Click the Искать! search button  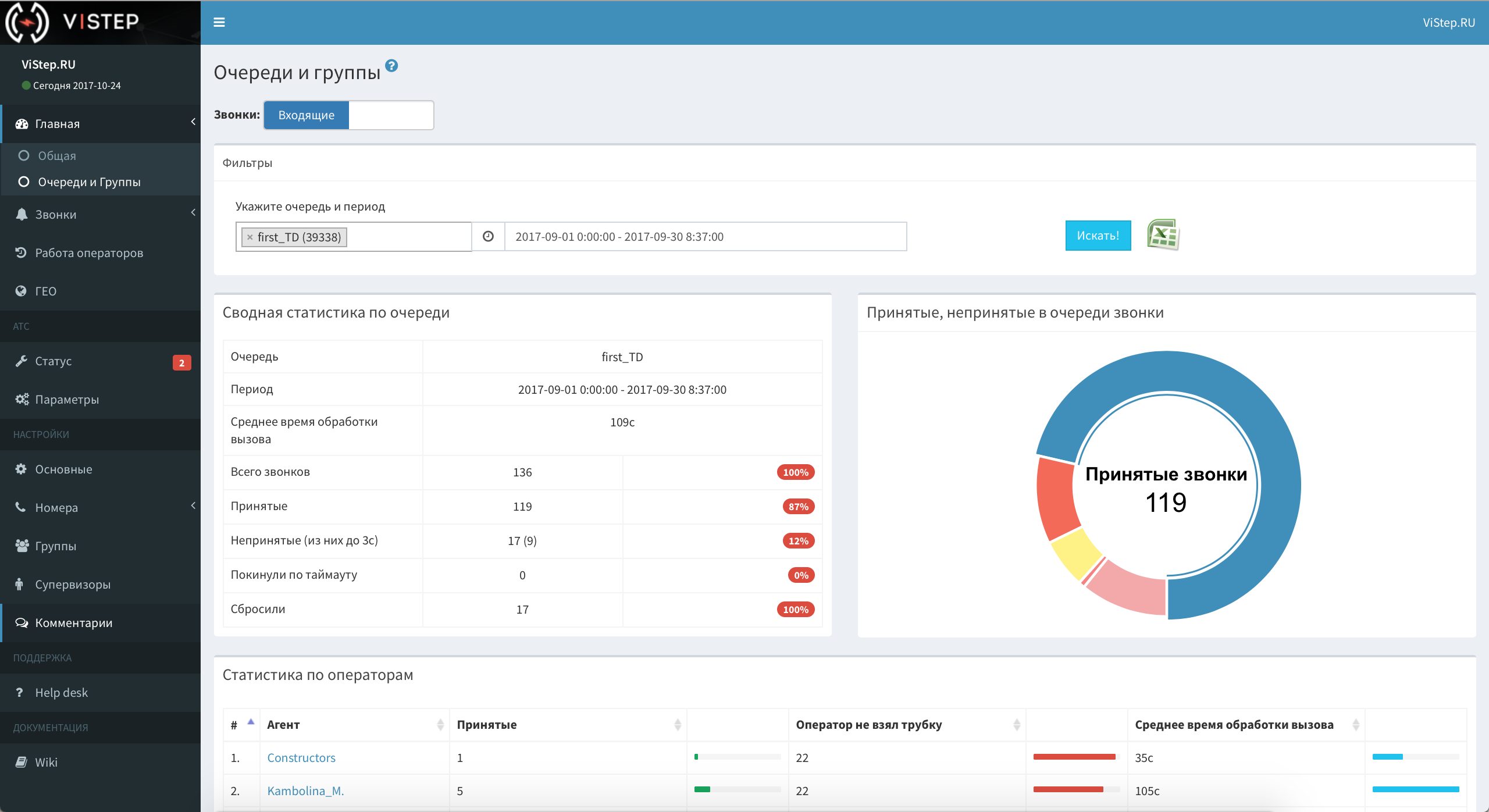point(1098,236)
